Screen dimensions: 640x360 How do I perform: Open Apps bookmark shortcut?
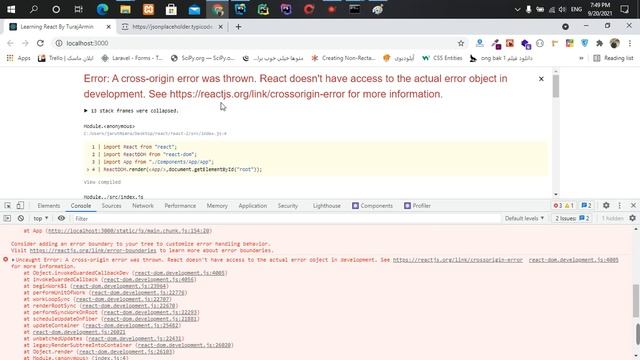click(x=19, y=58)
